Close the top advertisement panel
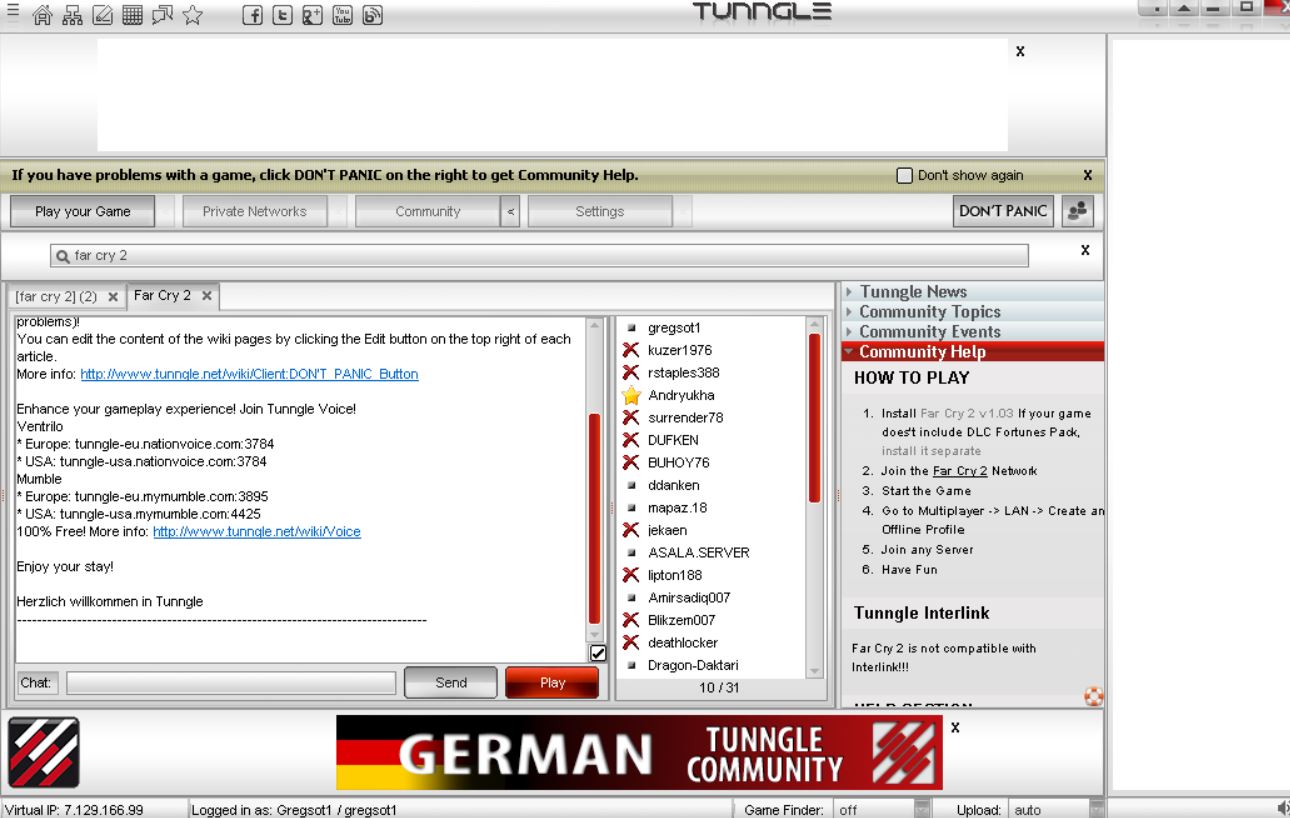 pyautogui.click(x=1020, y=51)
